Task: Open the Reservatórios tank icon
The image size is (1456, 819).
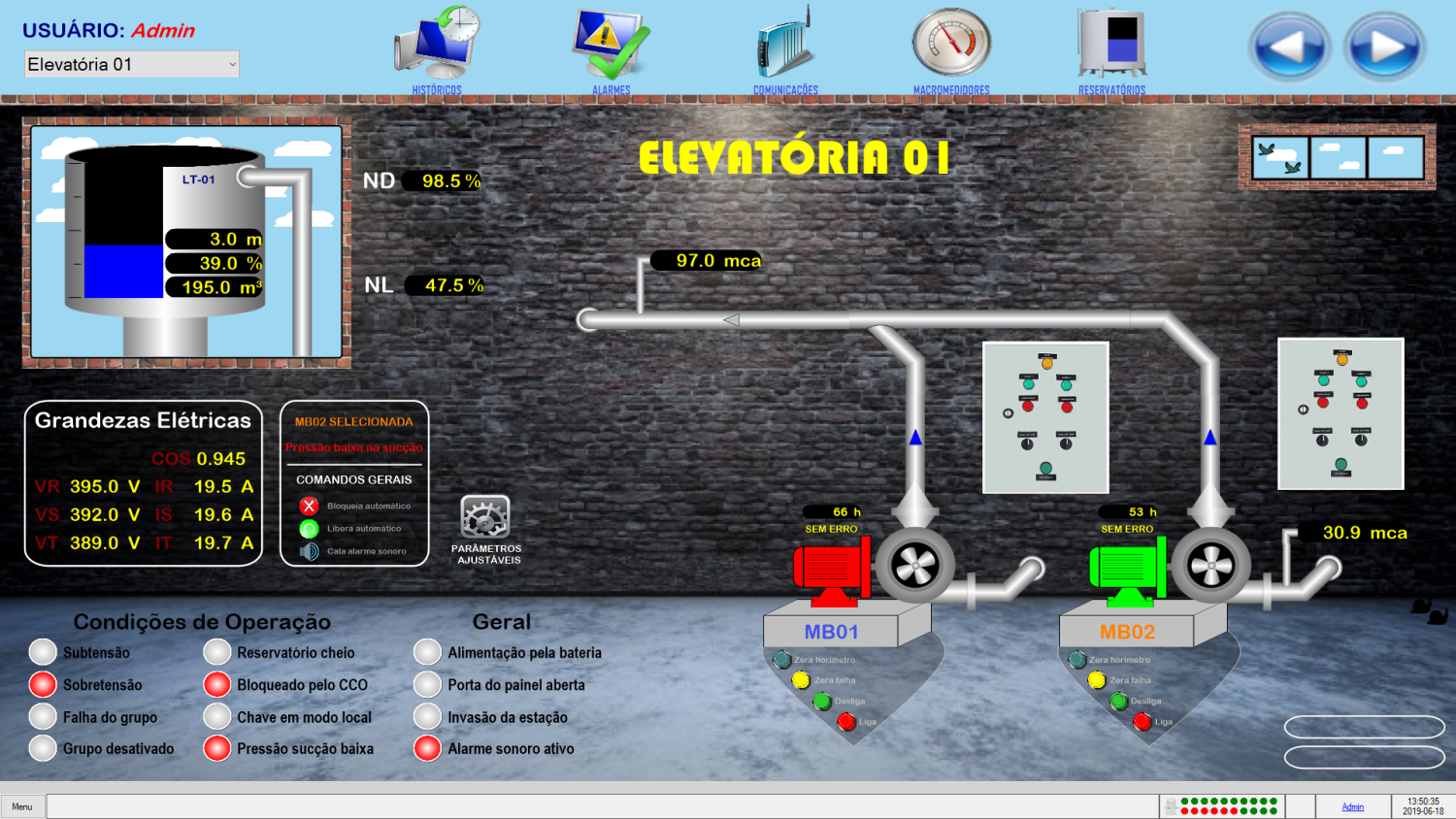Action: (x=1112, y=45)
